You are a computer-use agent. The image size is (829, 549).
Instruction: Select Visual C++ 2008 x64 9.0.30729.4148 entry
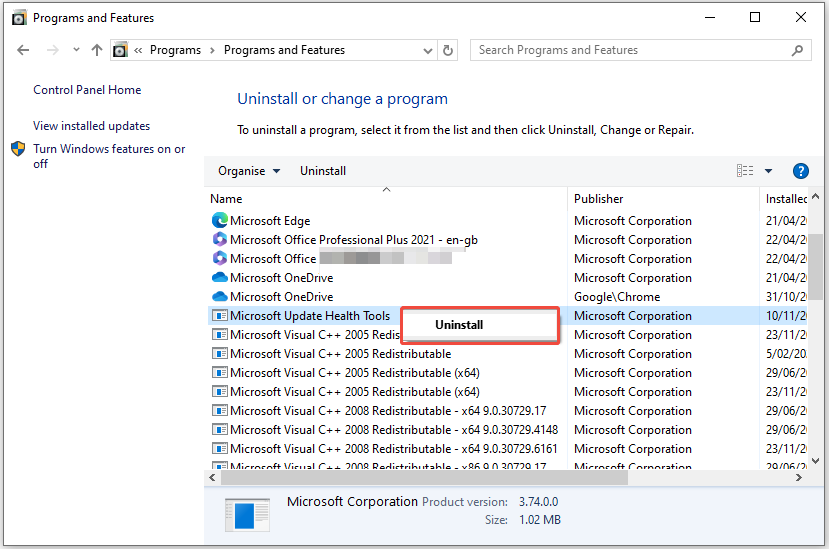click(x=394, y=430)
